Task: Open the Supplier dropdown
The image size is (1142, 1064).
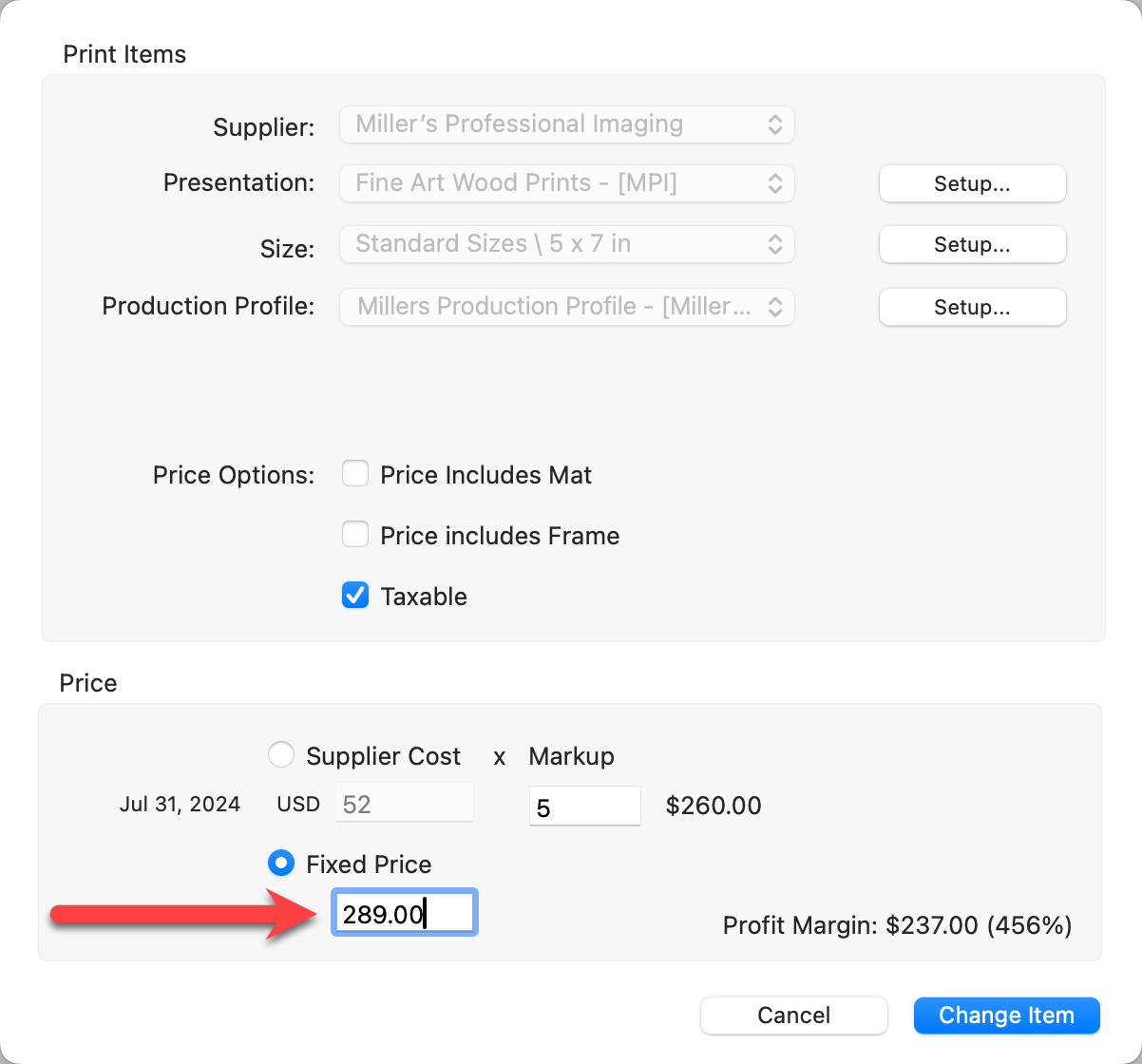Action: coord(566,124)
